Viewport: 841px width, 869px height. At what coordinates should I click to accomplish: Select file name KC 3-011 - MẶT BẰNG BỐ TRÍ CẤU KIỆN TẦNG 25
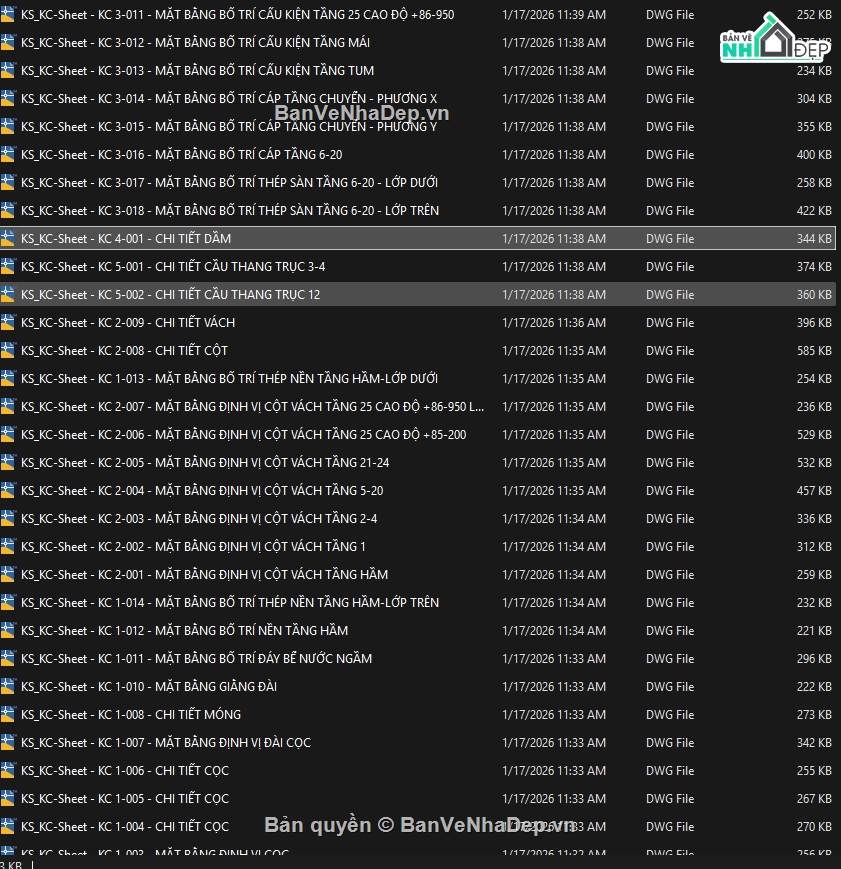pyautogui.click(x=237, y=14)
